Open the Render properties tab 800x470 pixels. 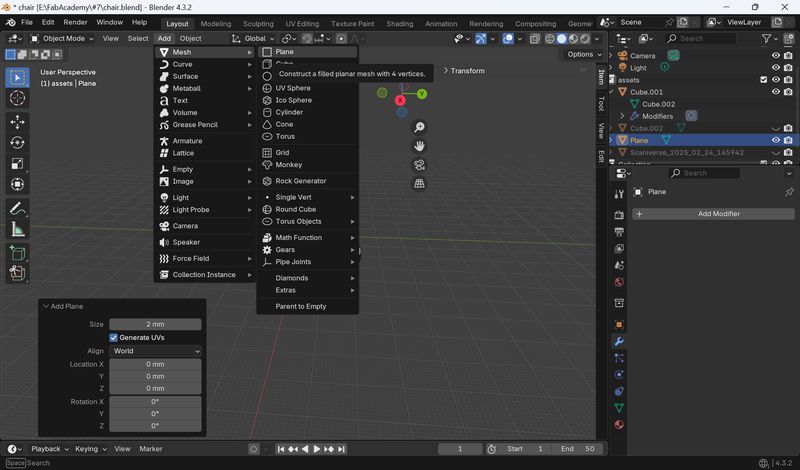point(619,215)
